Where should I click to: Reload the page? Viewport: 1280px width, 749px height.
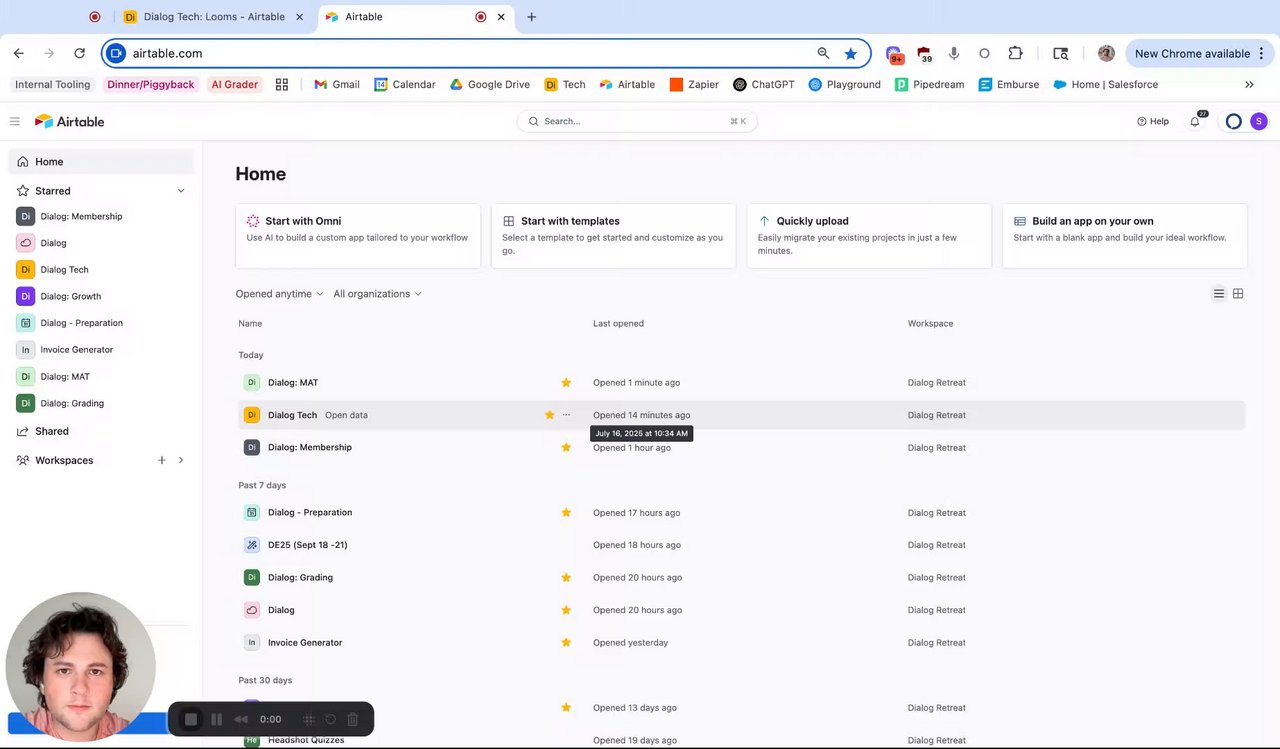[x=79, y=53]
